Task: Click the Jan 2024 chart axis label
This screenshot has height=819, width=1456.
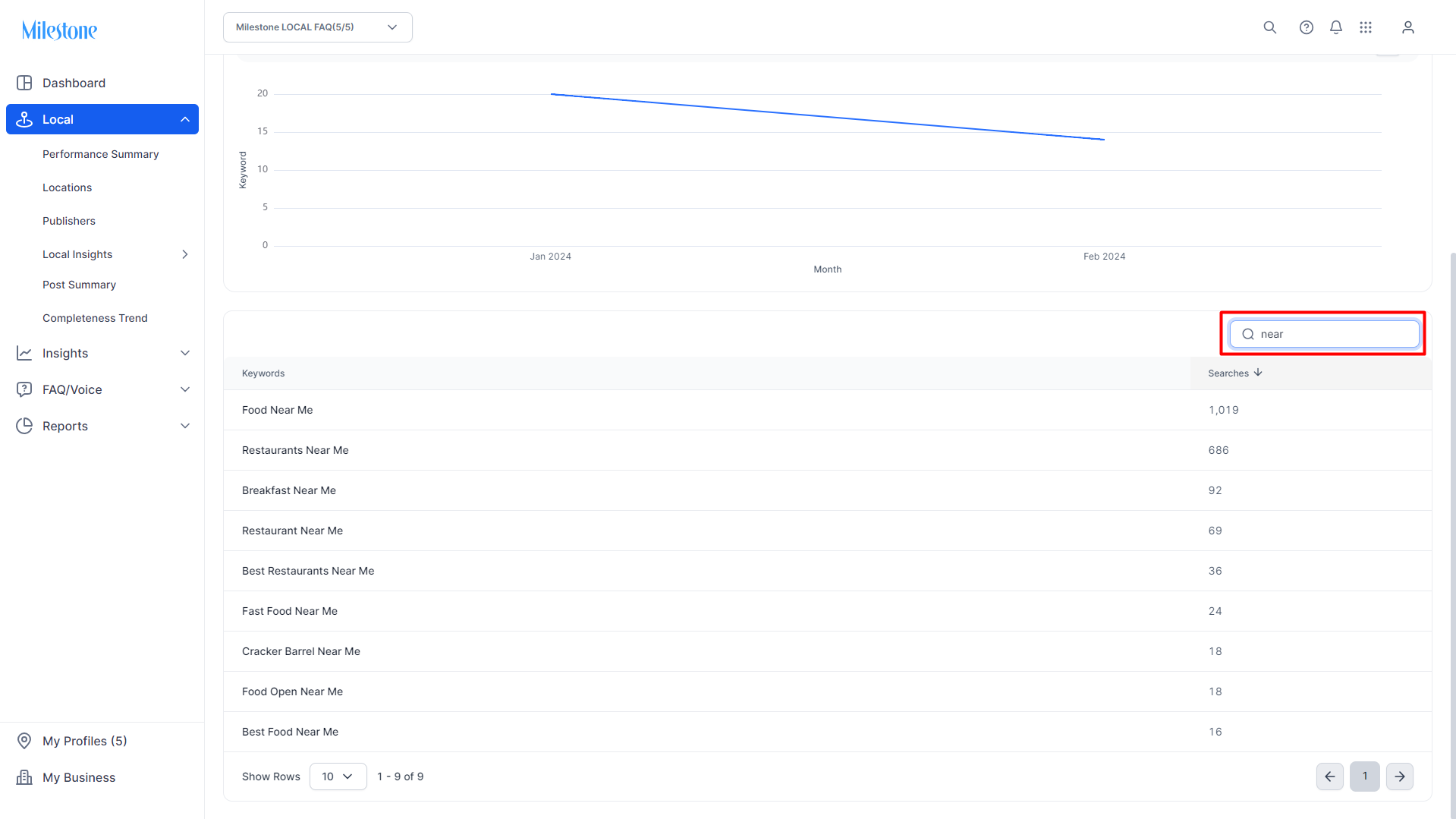Action: tap(550, 257)
